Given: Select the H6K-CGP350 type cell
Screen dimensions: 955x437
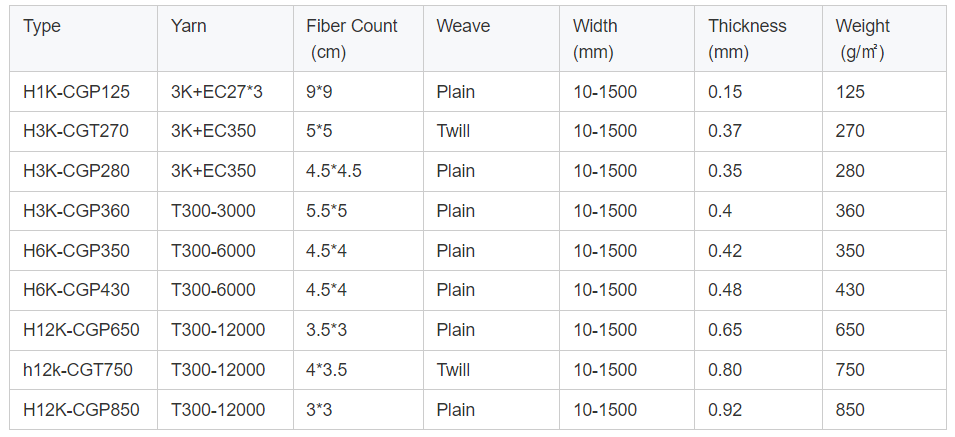Looking at the screenshot, I should (76, 251).
